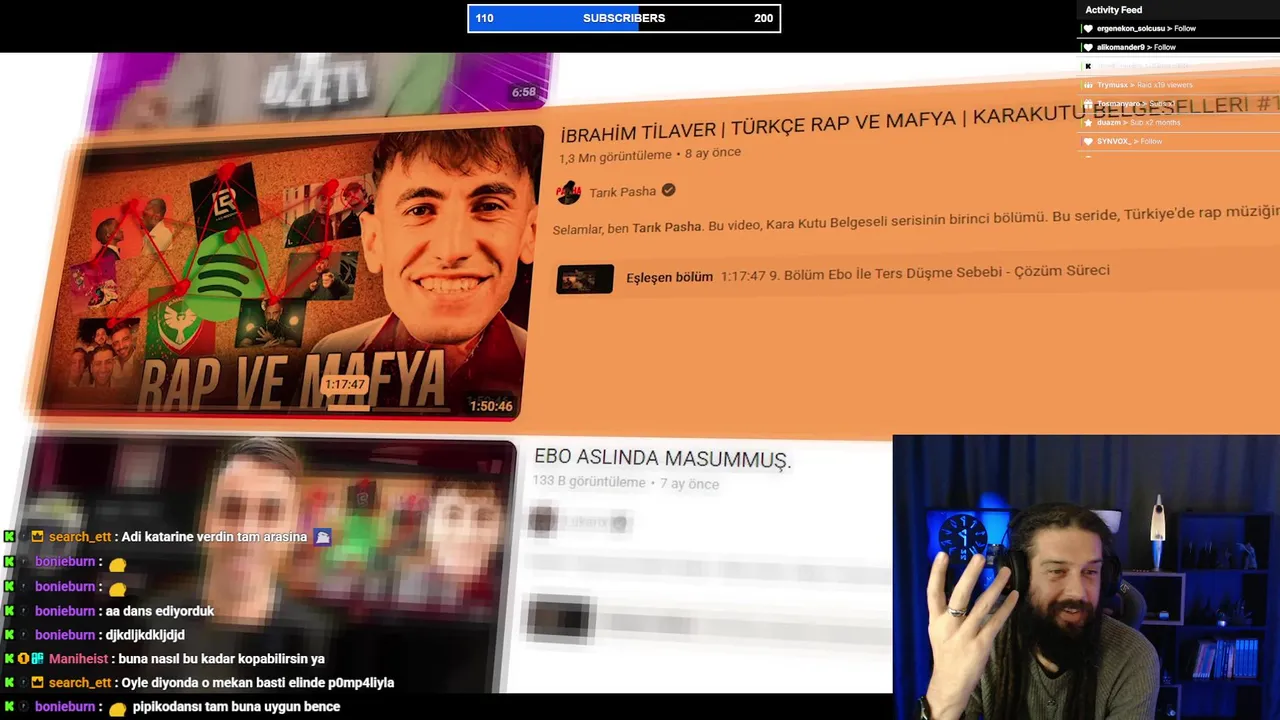Screen dimensions: 1280x720
Task: Click the heart icon beside ergenekon_solcusu
Action: point(1088,29)
